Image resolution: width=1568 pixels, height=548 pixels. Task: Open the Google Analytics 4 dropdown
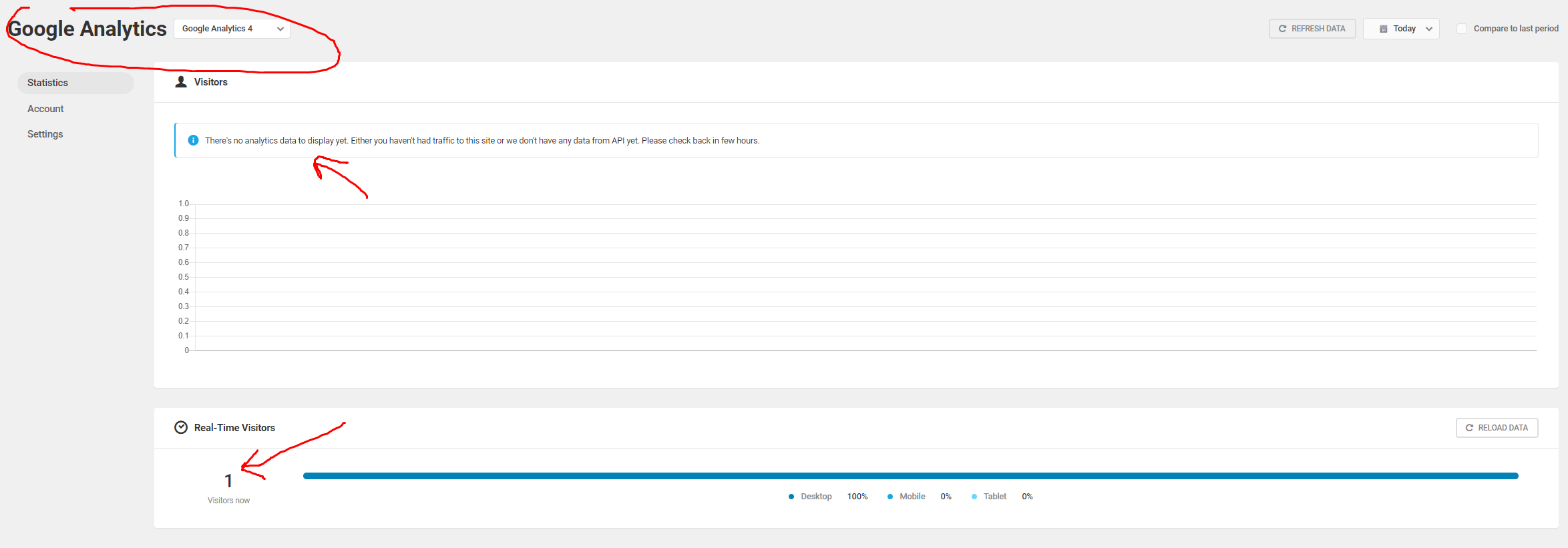coord(232,29)
